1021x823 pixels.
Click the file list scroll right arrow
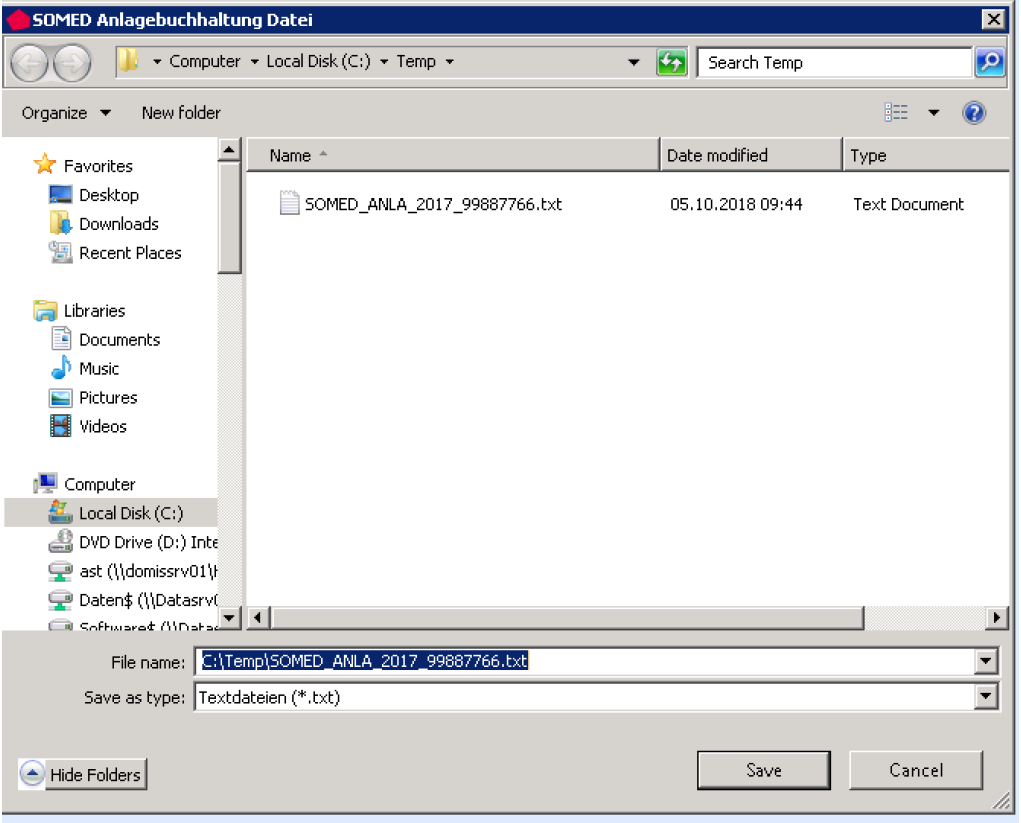point(996,617)
